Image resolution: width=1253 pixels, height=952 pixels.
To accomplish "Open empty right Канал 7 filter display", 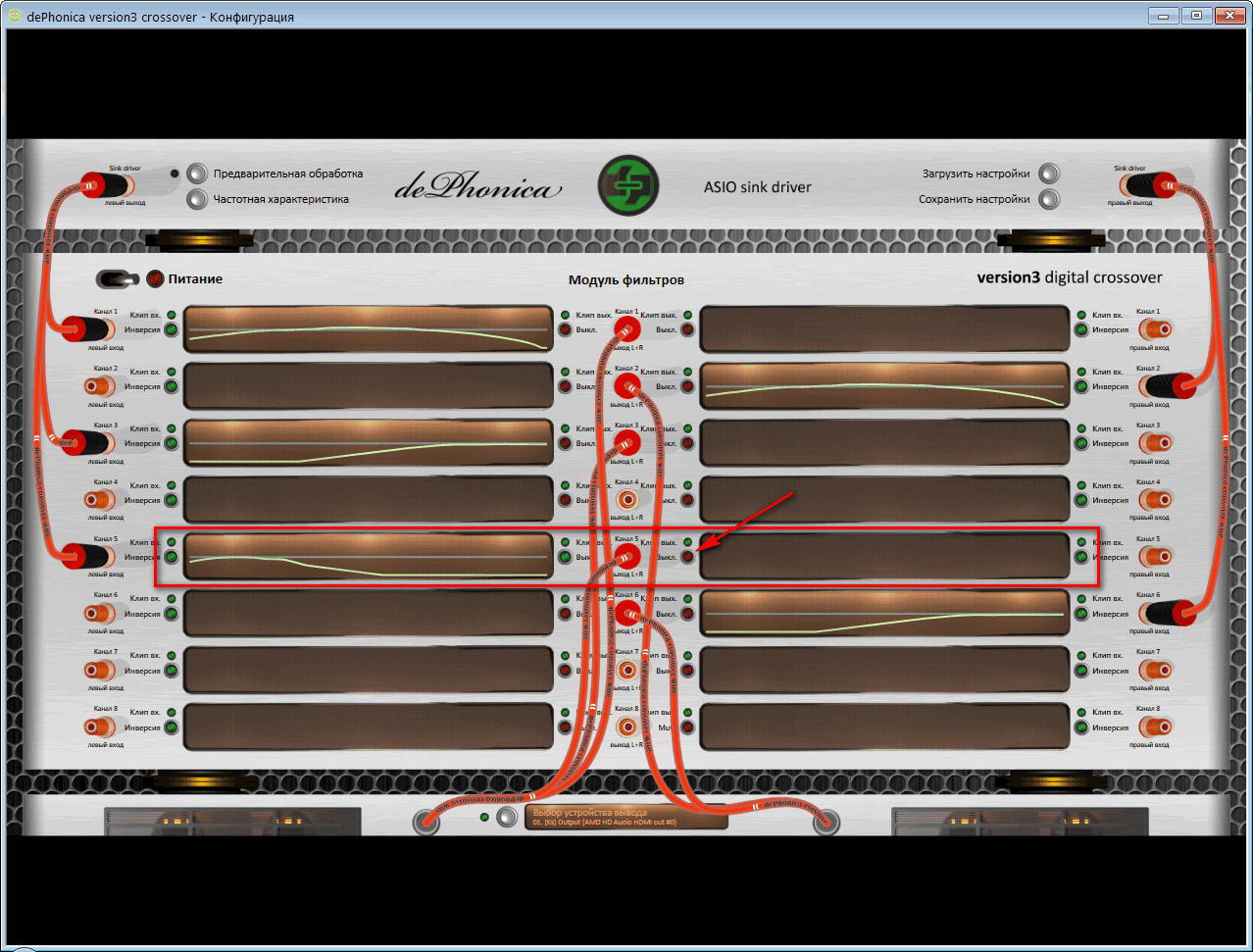I will [x=885, y=671].
